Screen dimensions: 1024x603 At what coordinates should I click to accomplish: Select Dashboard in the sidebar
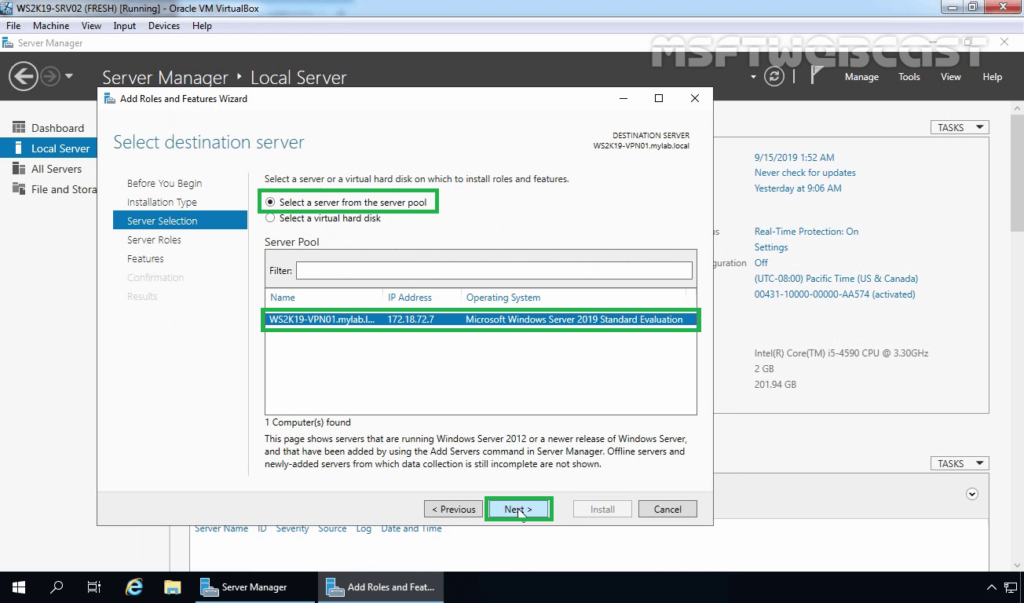point(57,127)
